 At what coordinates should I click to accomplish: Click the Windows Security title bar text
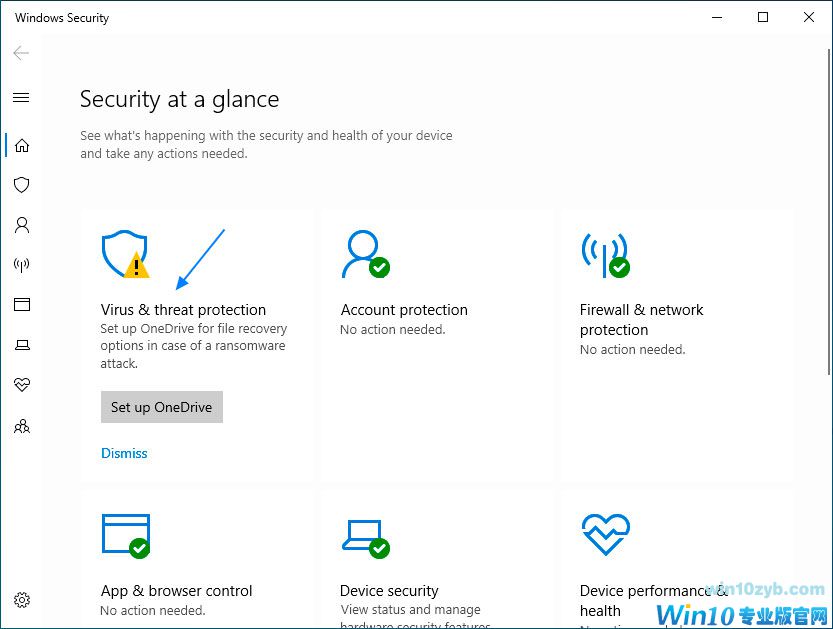pyautogui.click(x=62, y=17)
